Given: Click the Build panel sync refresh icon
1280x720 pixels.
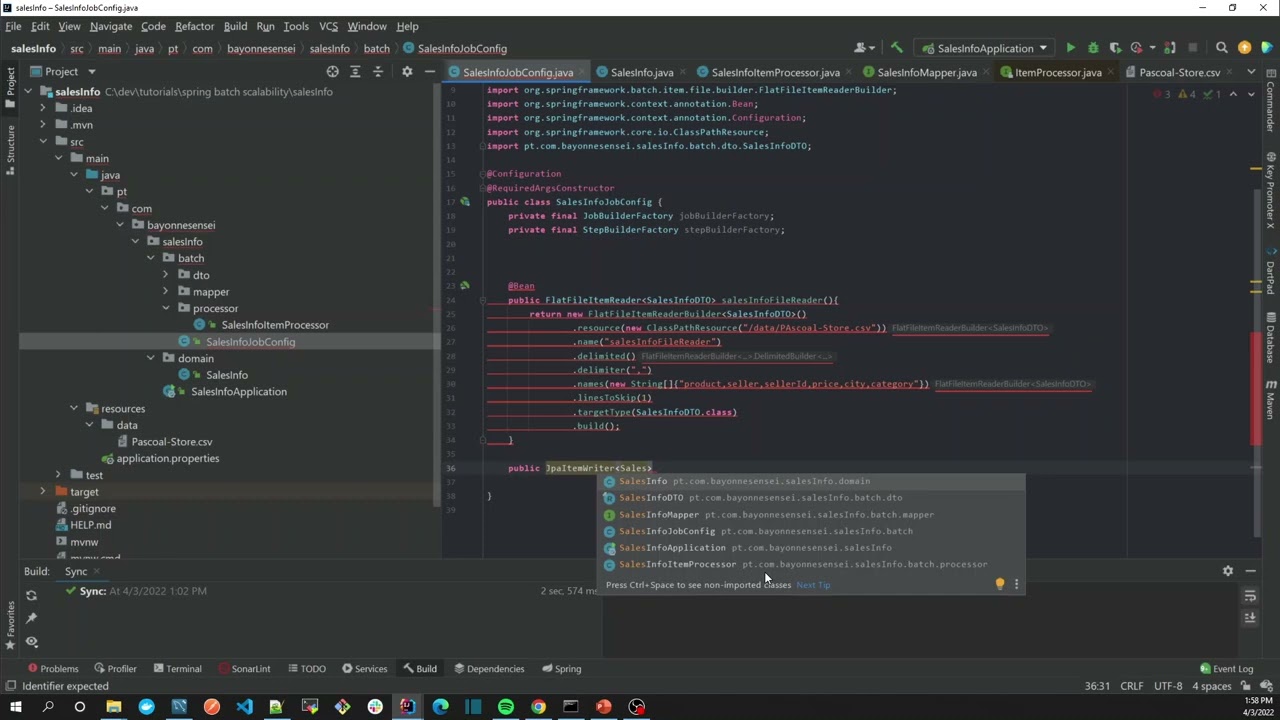Looking at the screenshot, I should 31,595.
